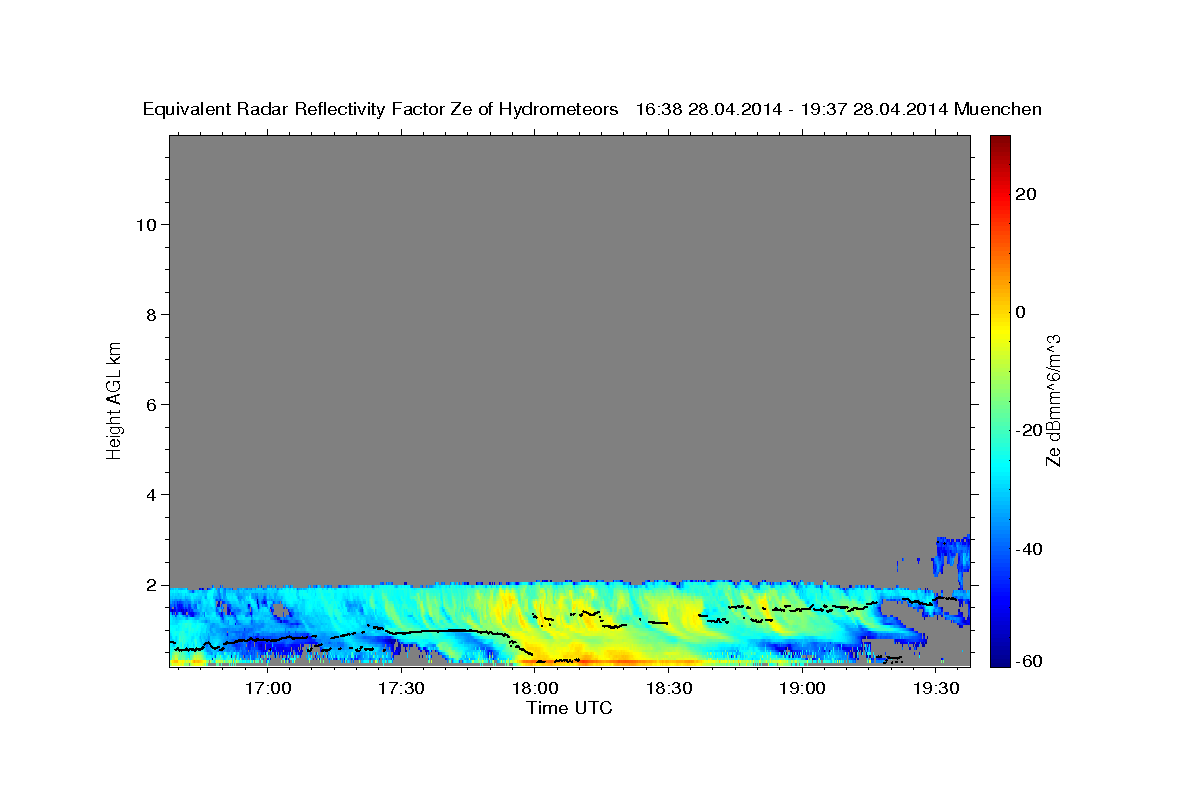Click the colorbar value '0'
1200x800 pixels.
pyautogui.click(x=1022, y=312)
